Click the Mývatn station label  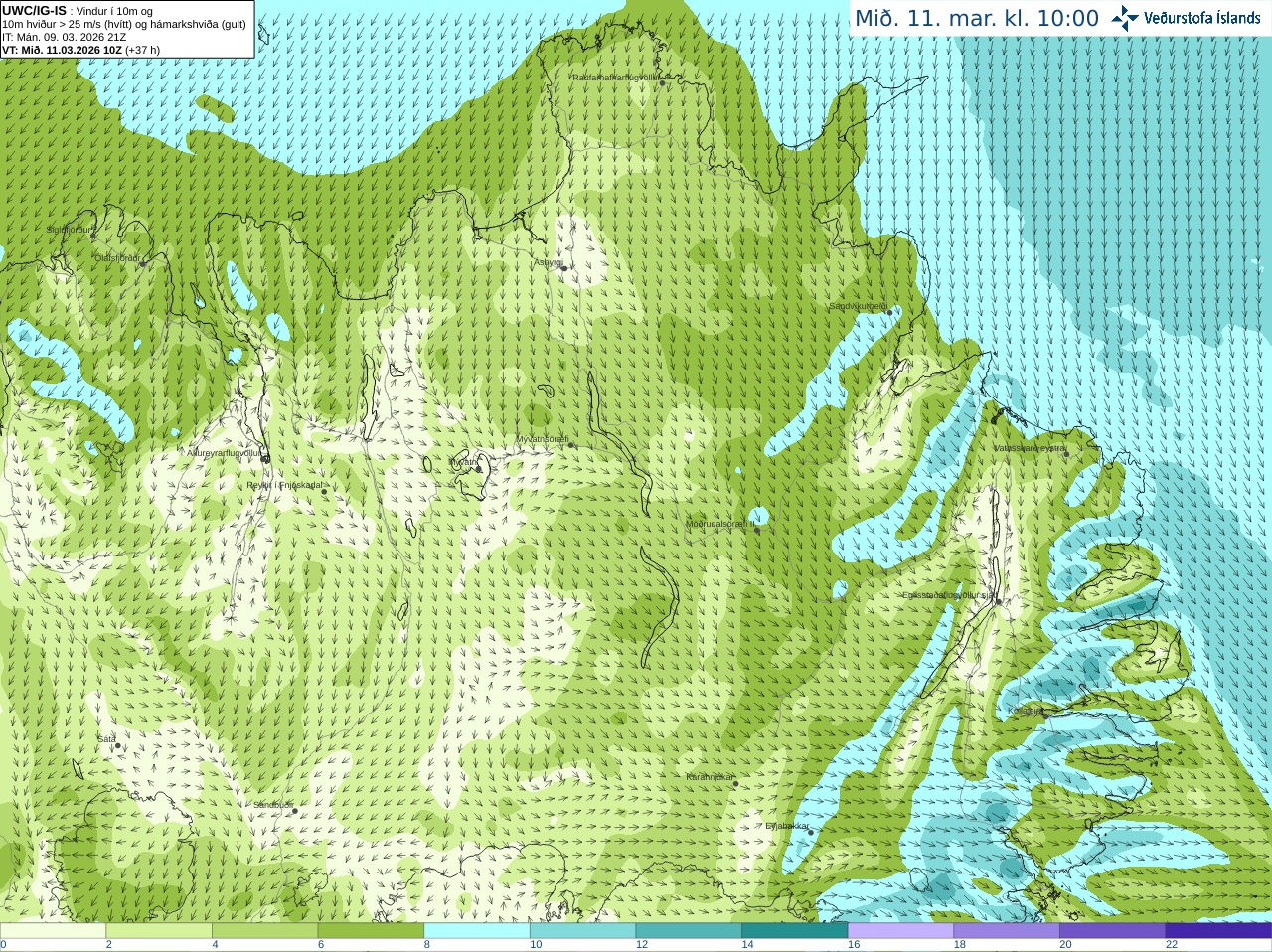pos(463,461)
